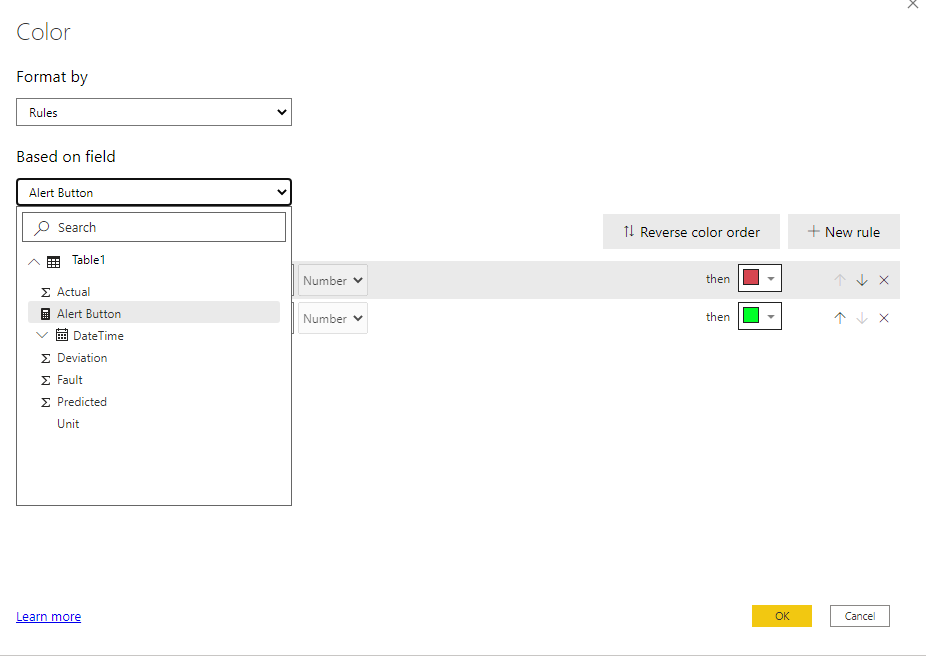Open the Learn more link
Image resolution: width=926 pixels, height=656 pixels.
coord(48,616)
